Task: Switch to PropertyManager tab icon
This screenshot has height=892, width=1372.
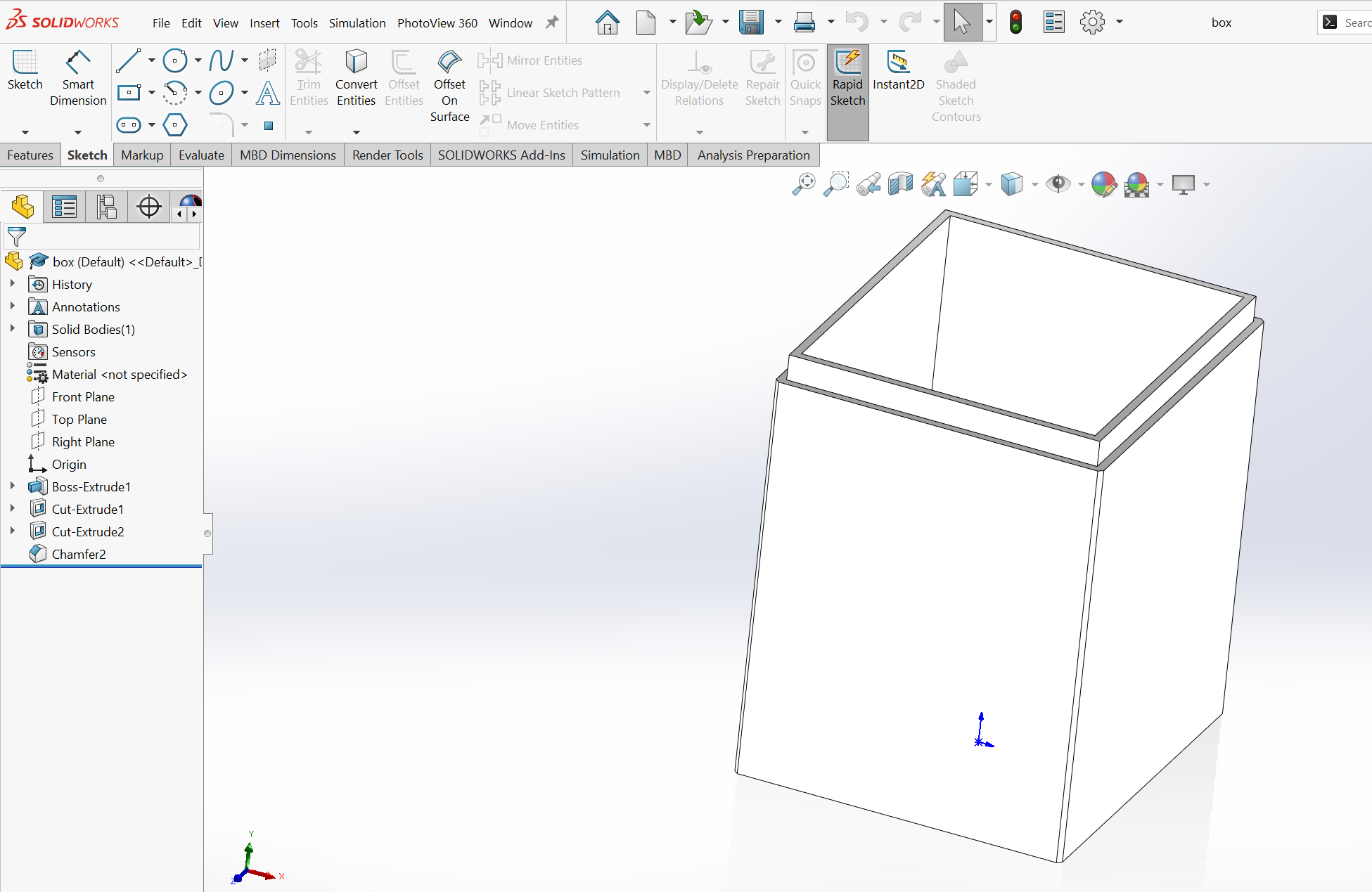Action: point(65,207)
